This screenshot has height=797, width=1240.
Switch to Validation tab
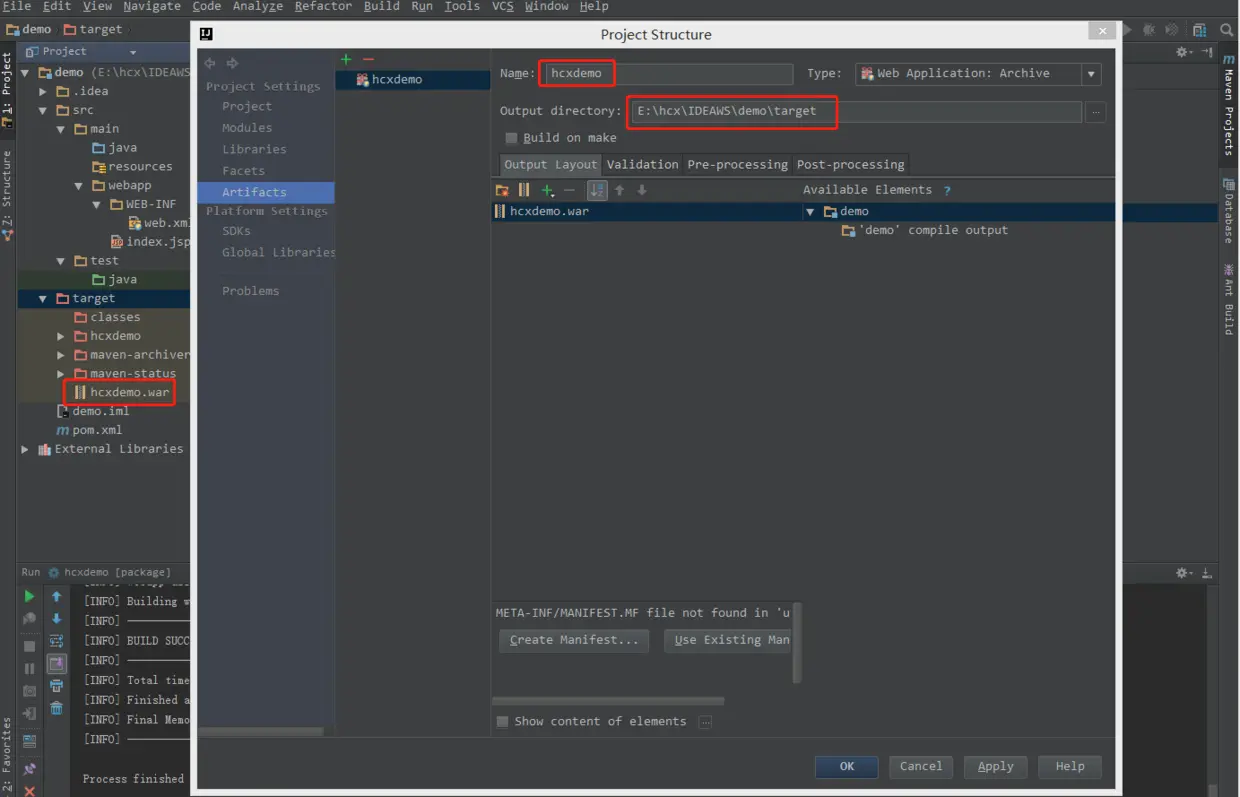click(642, 165)
